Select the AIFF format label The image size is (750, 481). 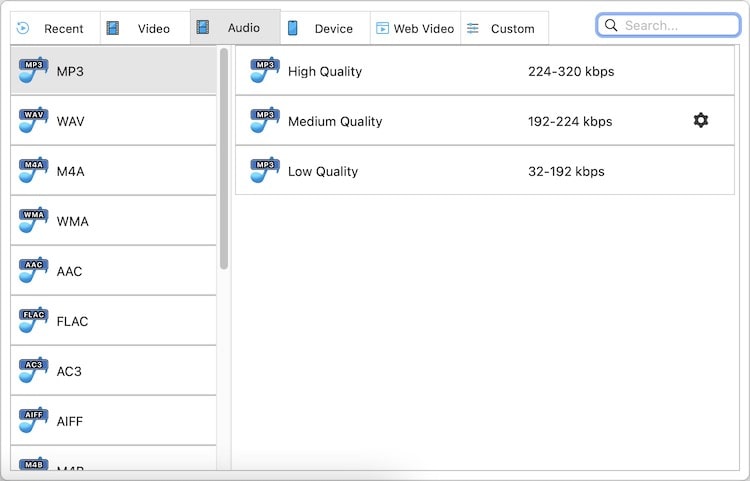[69, 421]
